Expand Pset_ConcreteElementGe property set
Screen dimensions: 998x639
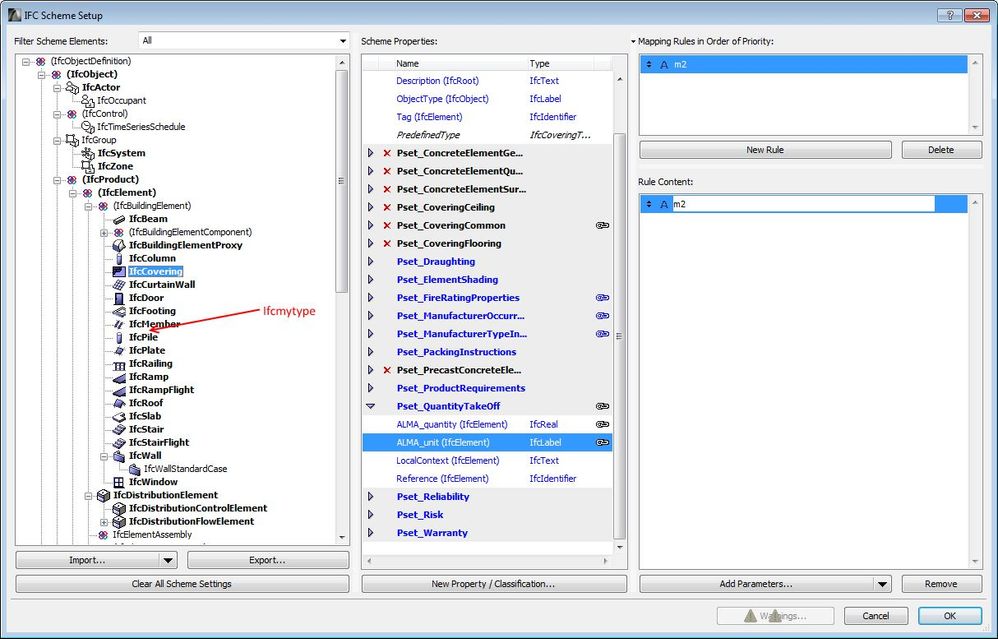(x=370, y=153)
